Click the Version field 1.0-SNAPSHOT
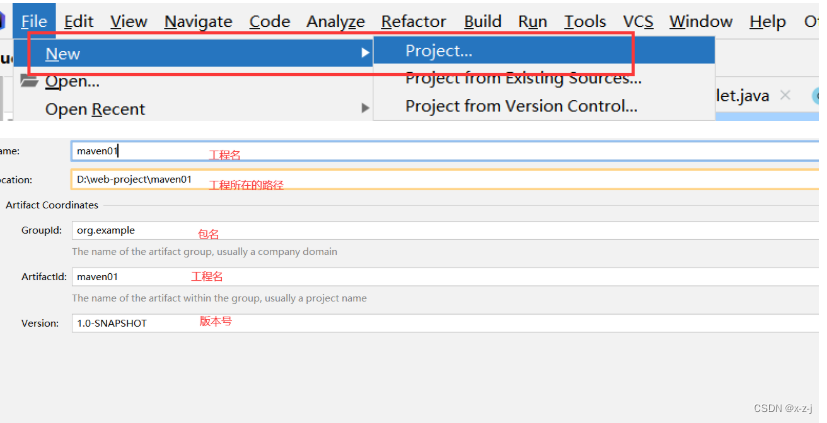Image resolution: width=827 pixels, height=423 pixels. pyautogui.click(x=445, y=323)
